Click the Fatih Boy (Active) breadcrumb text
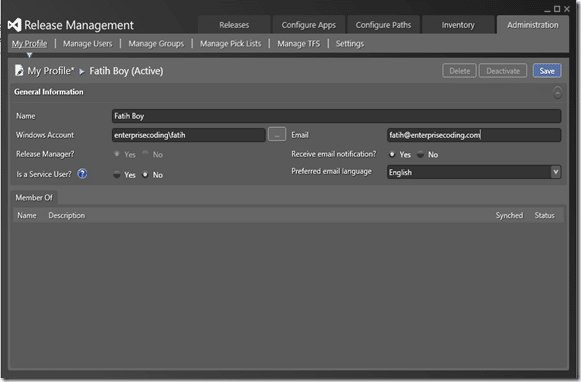This screenshot has height=382, width=581. pos(126,71)
